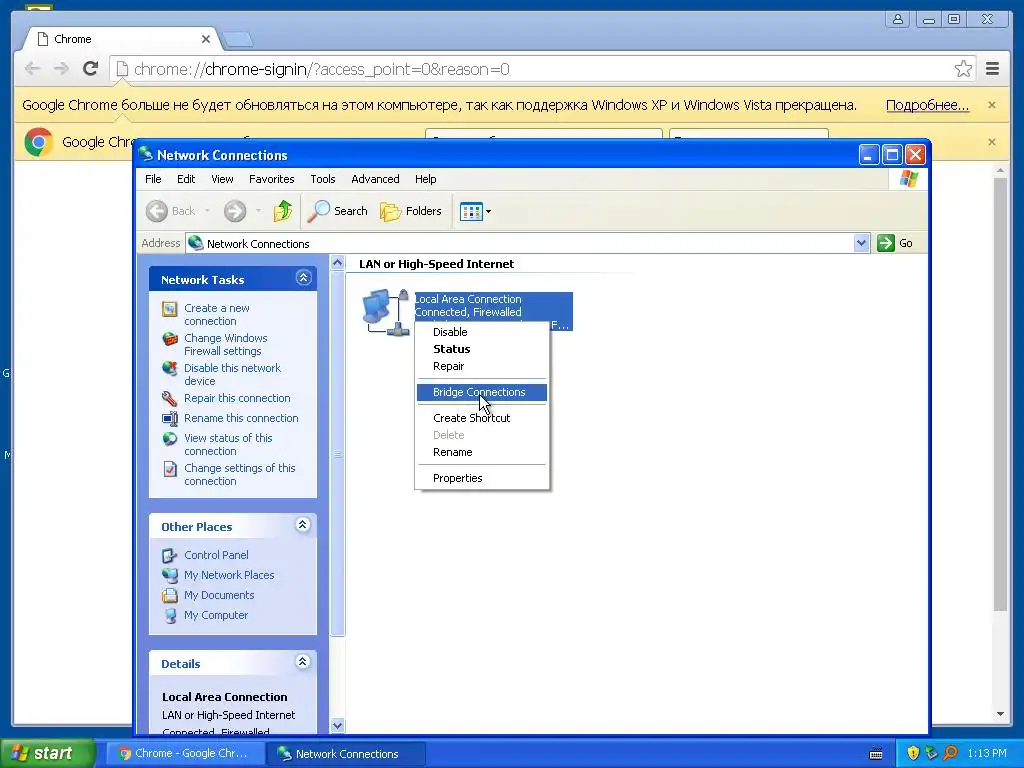Open the Favorites menu
The width and height of the screenshot is (1024, 768).
pyautogui.click(x=272, y=179)
